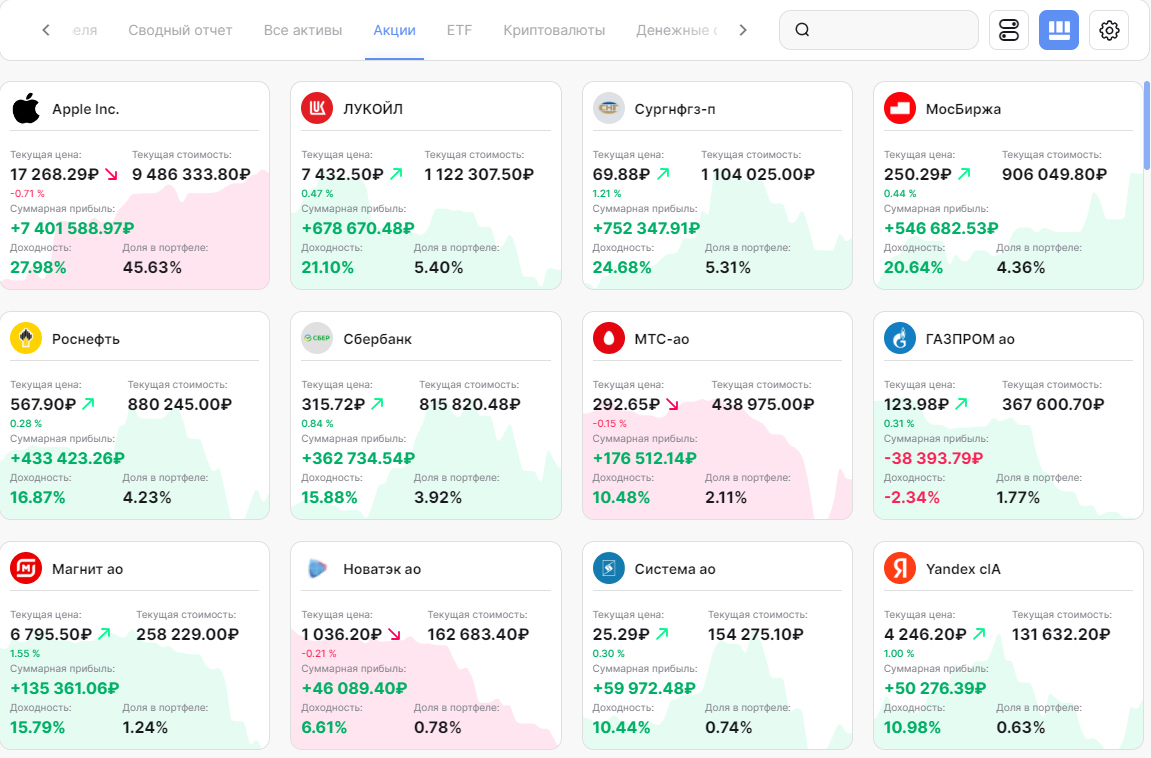Image resolution: width=1151 pixels, height=758 pixels.
Task: Click the page vertical scrollbar
Action: [x=1147, y=126]
